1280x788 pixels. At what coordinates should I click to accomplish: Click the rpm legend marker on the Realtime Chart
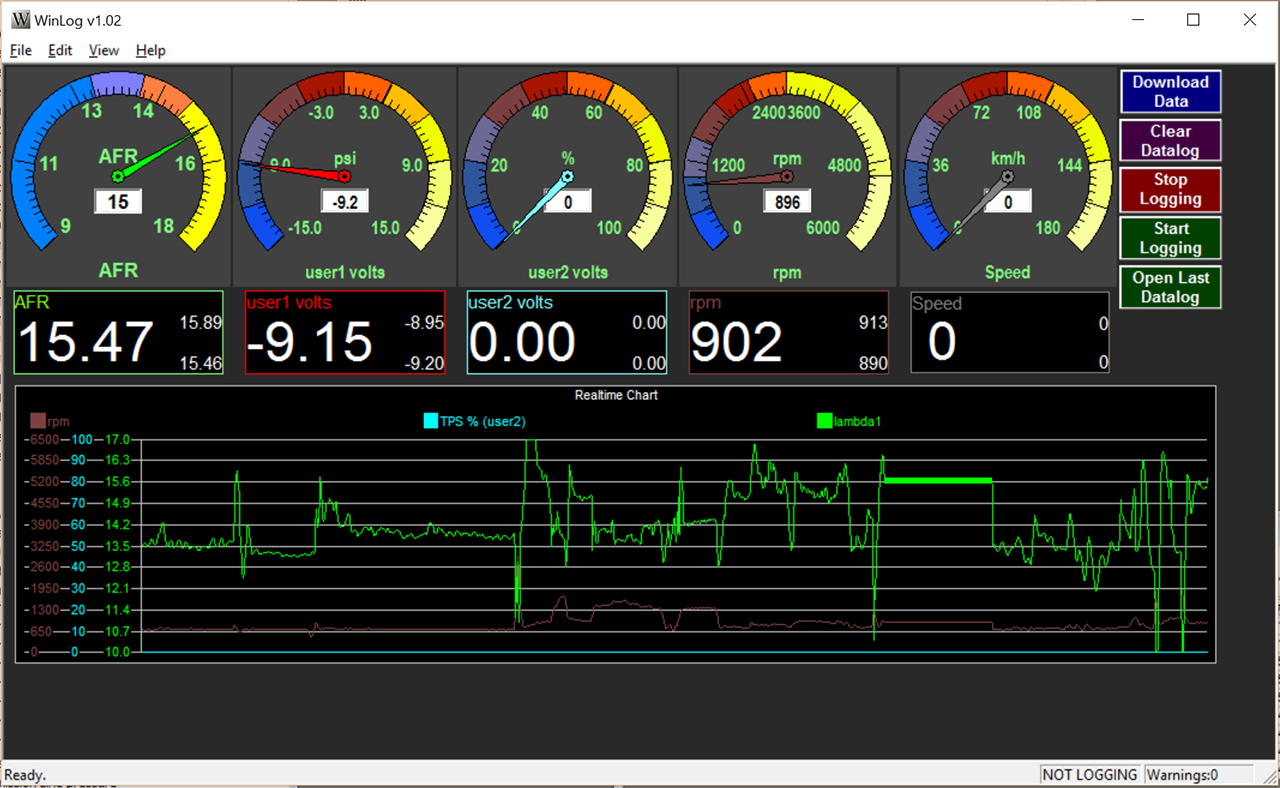coord(37,421)
